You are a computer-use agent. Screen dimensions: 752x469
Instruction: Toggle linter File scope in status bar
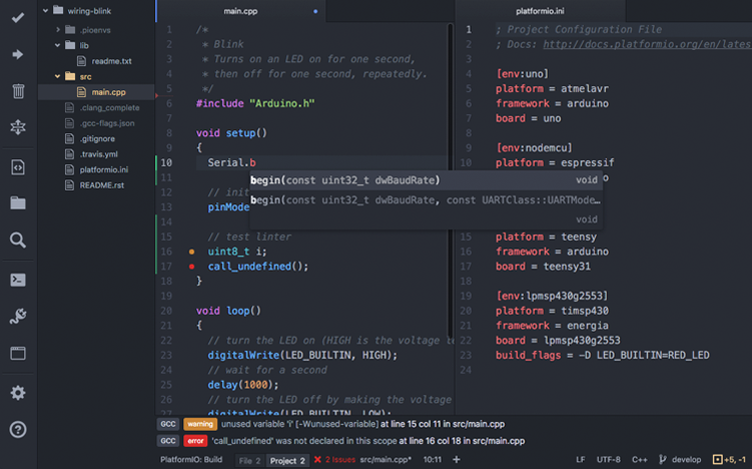(249, 460)
